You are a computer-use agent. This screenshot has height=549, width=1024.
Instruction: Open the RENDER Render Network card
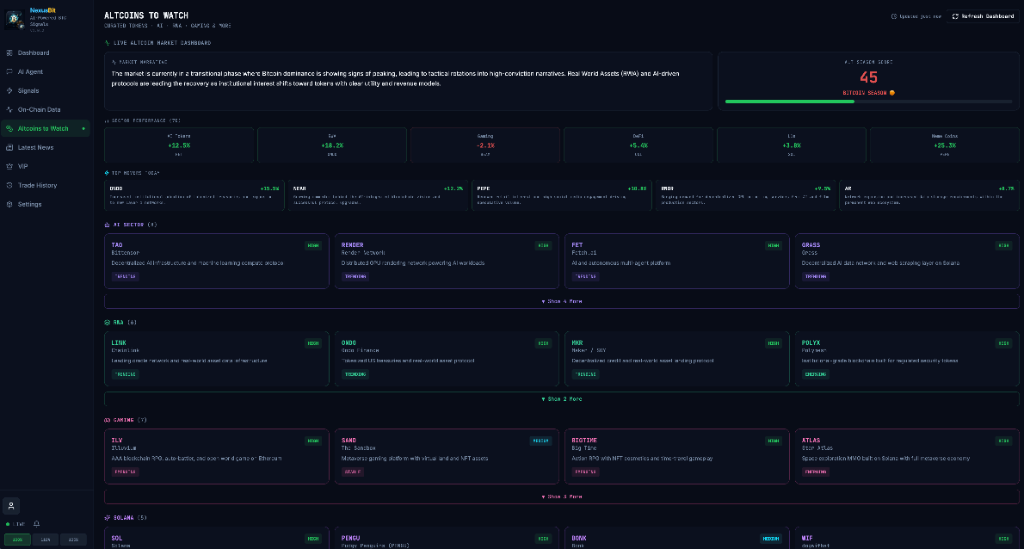point(447,261)
